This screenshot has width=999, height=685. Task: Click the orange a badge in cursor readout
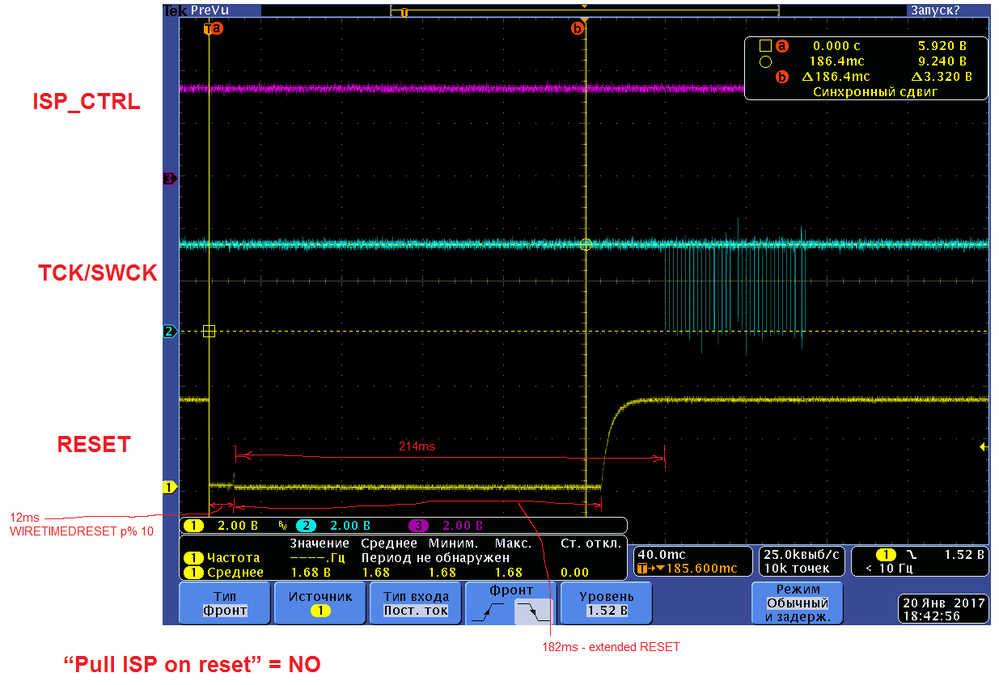pyautogui.click(x=782, y=46)
